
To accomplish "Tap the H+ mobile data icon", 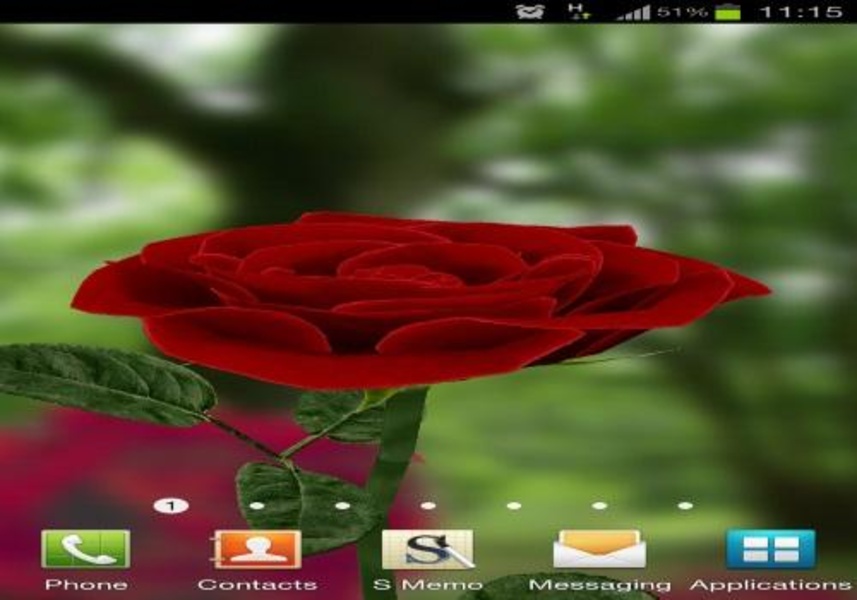I will [x=579, y=11].
